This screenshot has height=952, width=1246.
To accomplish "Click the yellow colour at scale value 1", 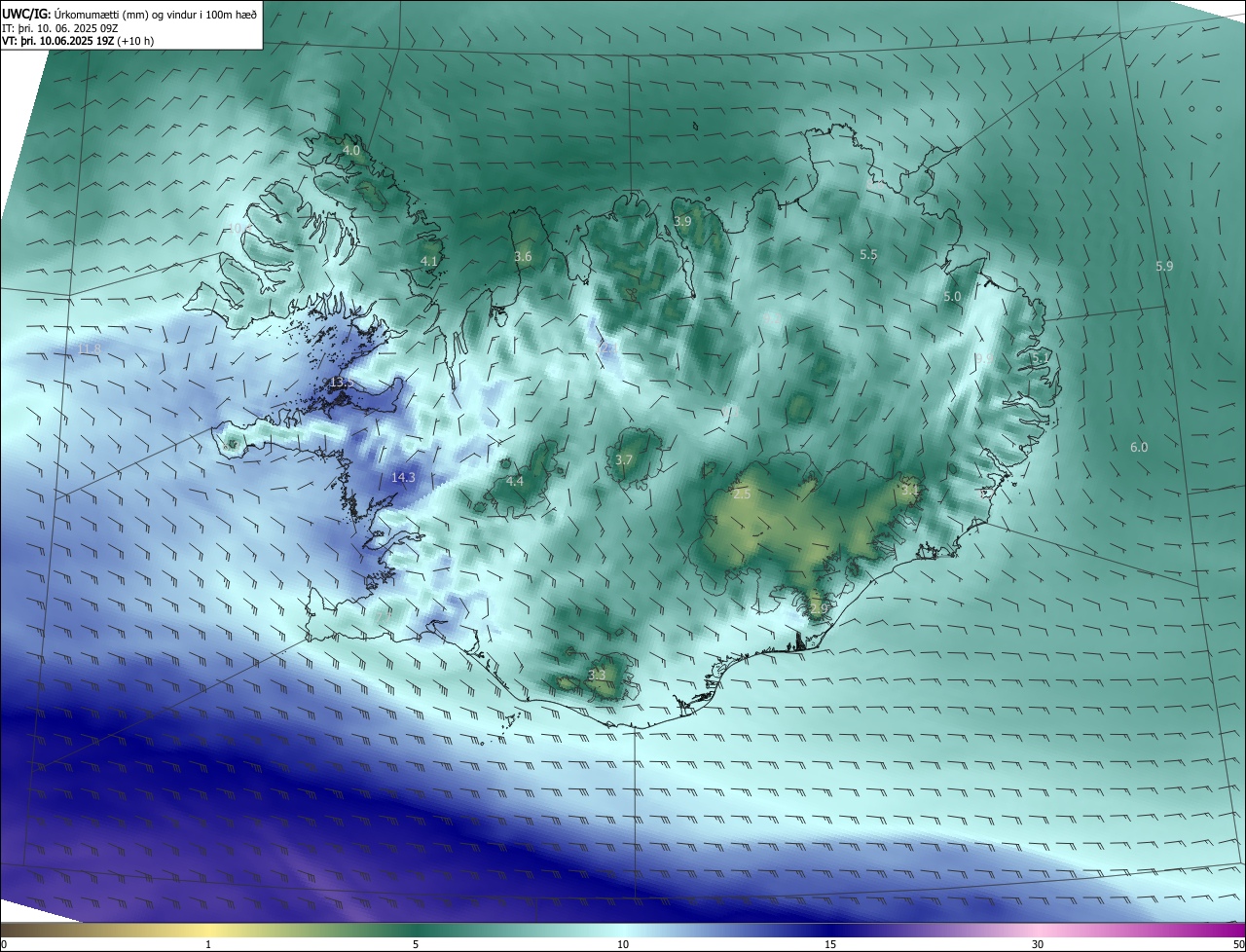I will click(x=207, y=930).
